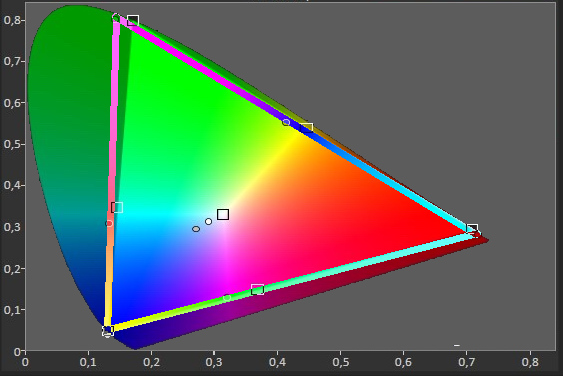Image resolution: width=563 pixels, height=376 pixels.
Task: Click the horizontal axis label 0,7
Action: [x=466, y=362]
